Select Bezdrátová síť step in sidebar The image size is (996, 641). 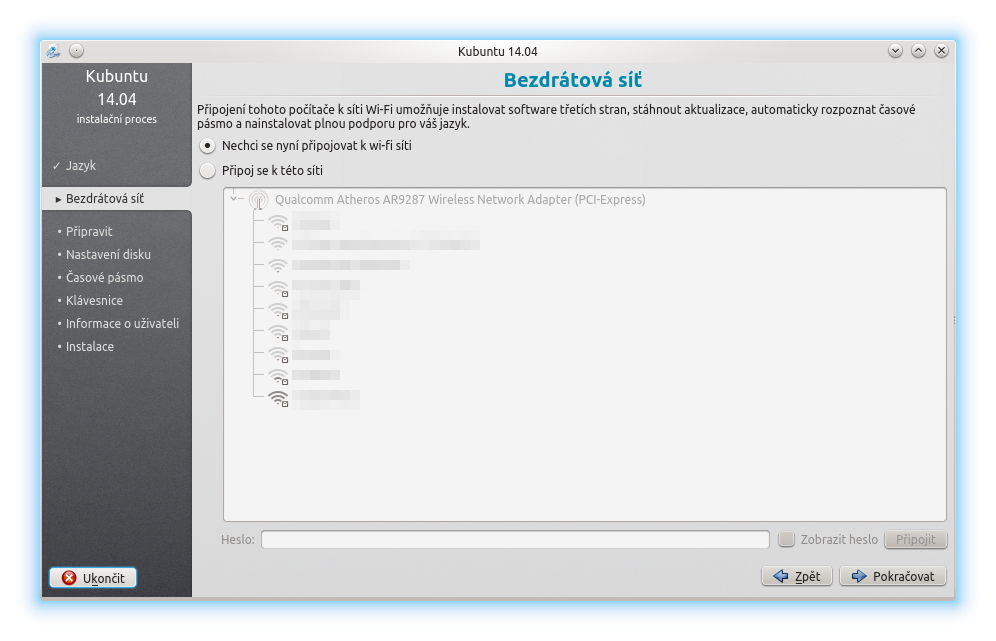[105, 199]
